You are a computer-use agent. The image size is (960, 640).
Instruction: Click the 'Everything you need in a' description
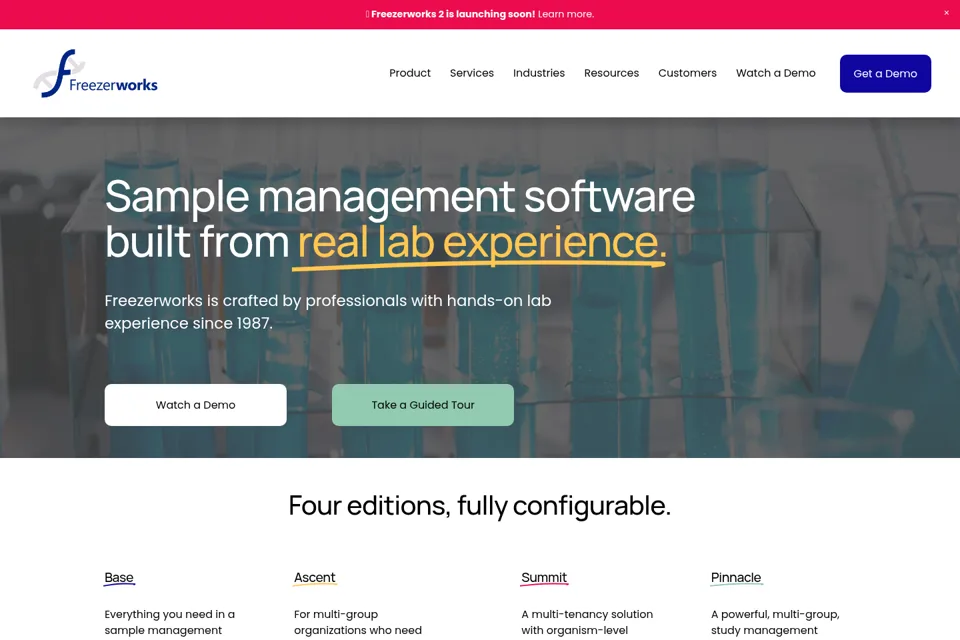pos(170,622)
